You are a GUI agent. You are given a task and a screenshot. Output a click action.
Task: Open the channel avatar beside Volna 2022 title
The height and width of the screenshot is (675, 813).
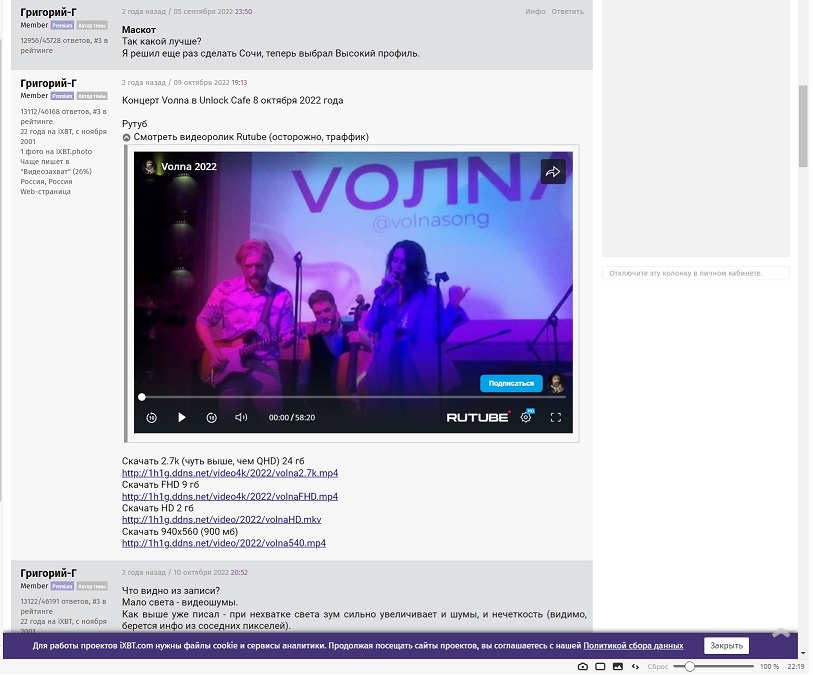point(149,166)
